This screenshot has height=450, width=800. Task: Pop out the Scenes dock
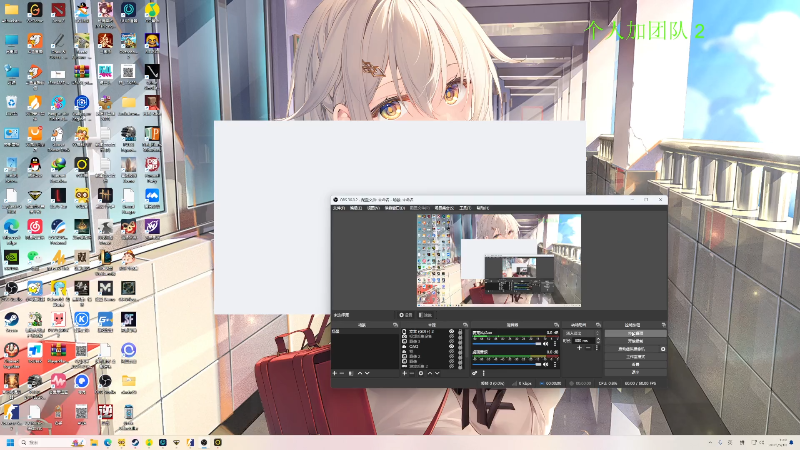pos(395,325)
